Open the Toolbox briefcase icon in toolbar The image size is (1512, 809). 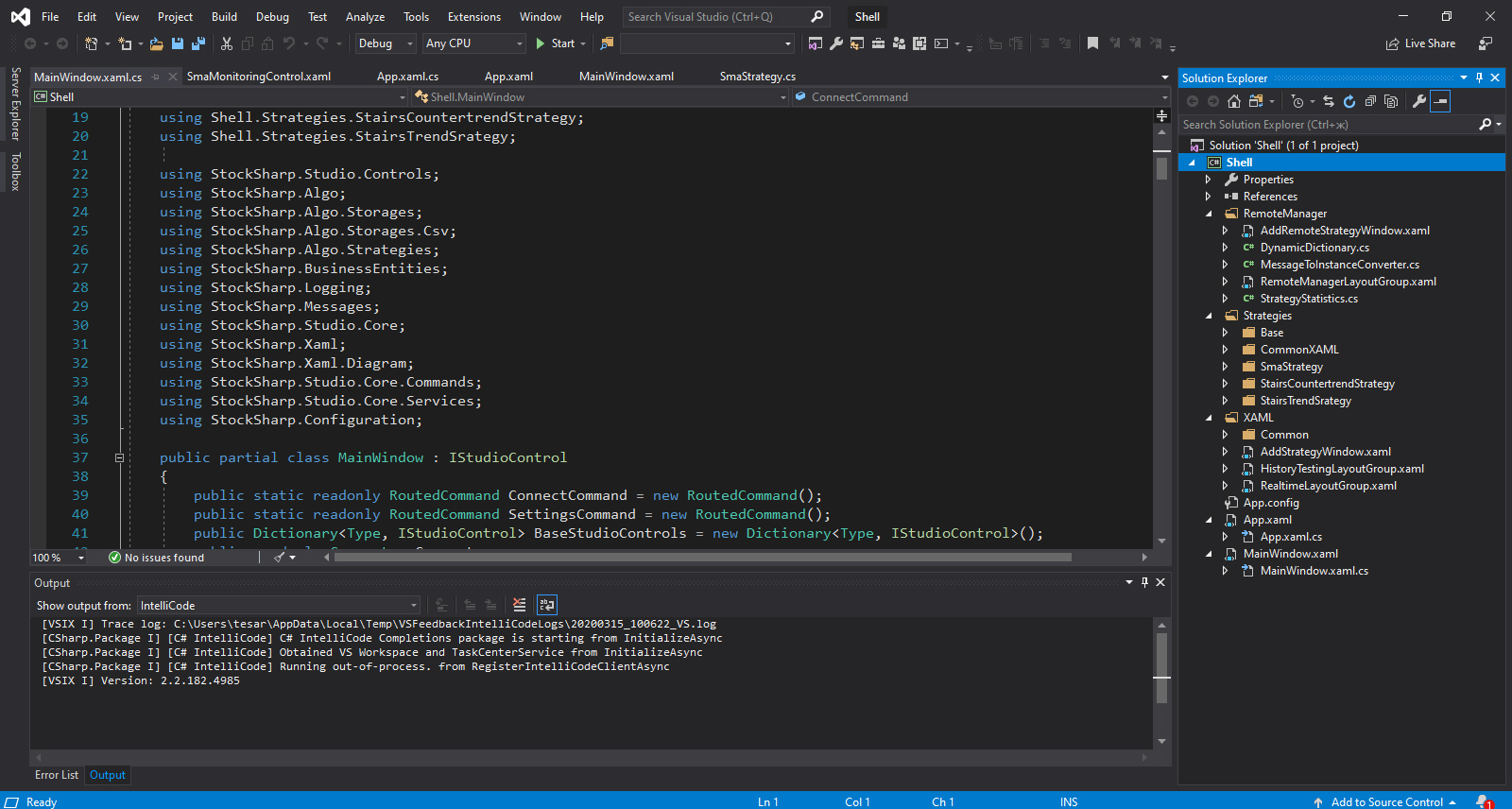[x=878, y=43]
